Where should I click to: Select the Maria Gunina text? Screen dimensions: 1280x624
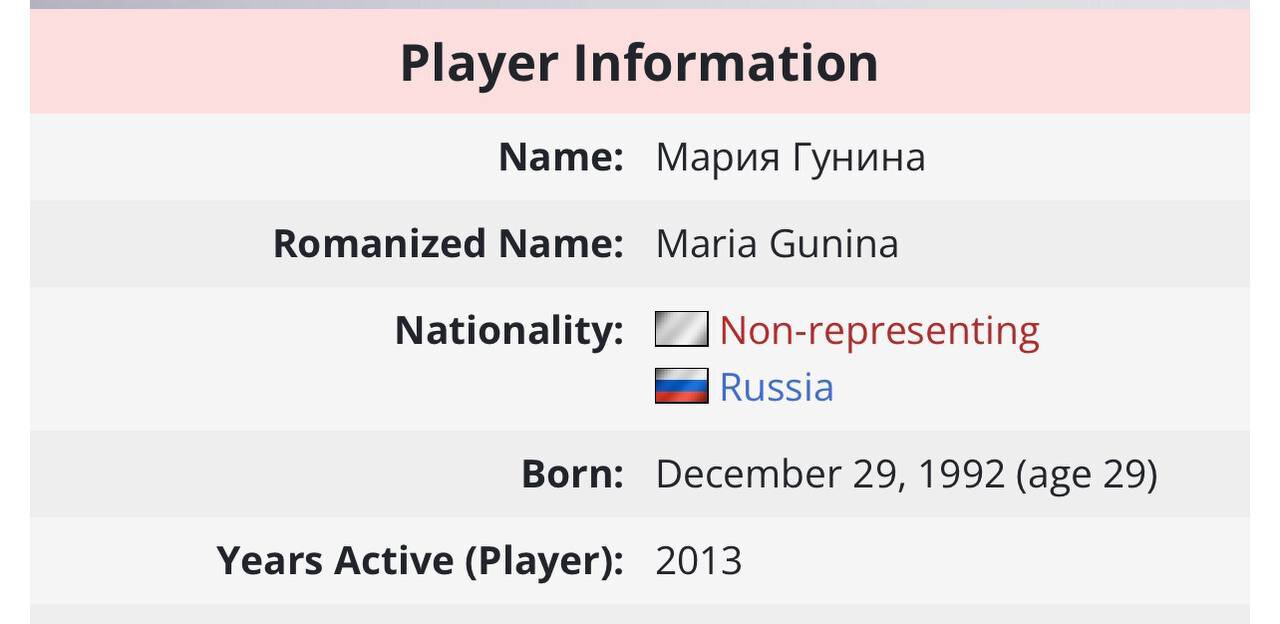coord(777,244)
